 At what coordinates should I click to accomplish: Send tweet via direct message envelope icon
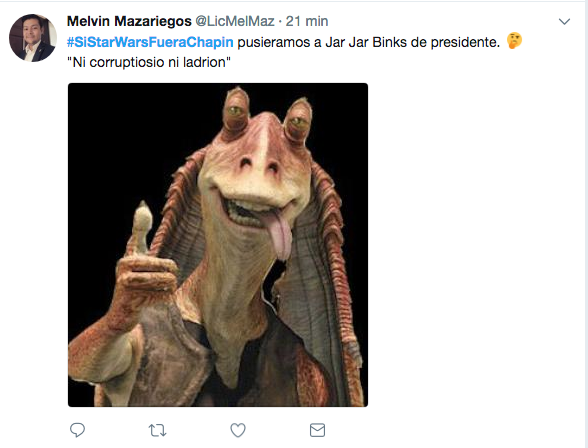(x=317, y=430)
